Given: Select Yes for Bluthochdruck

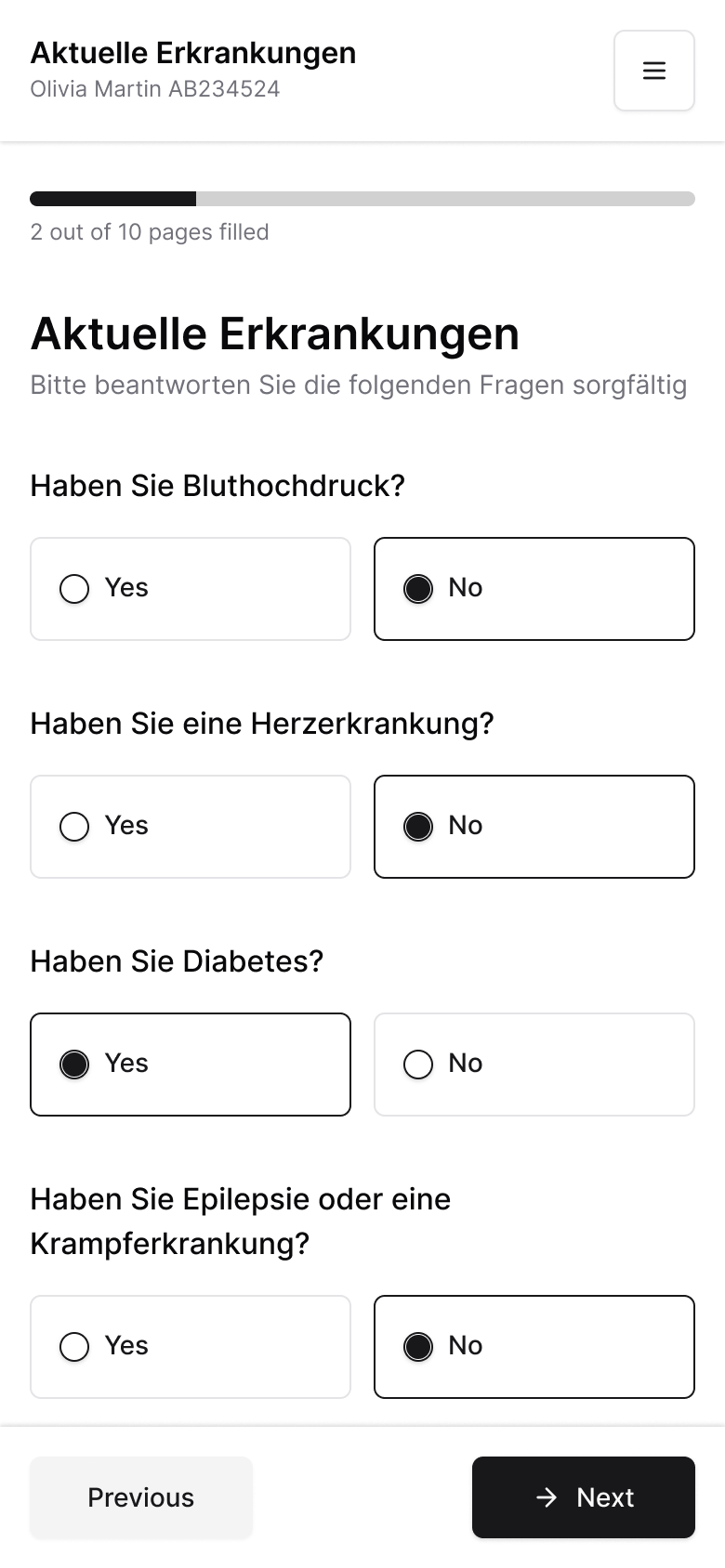Looking at the screenshot, I should [x=191, y=589].
